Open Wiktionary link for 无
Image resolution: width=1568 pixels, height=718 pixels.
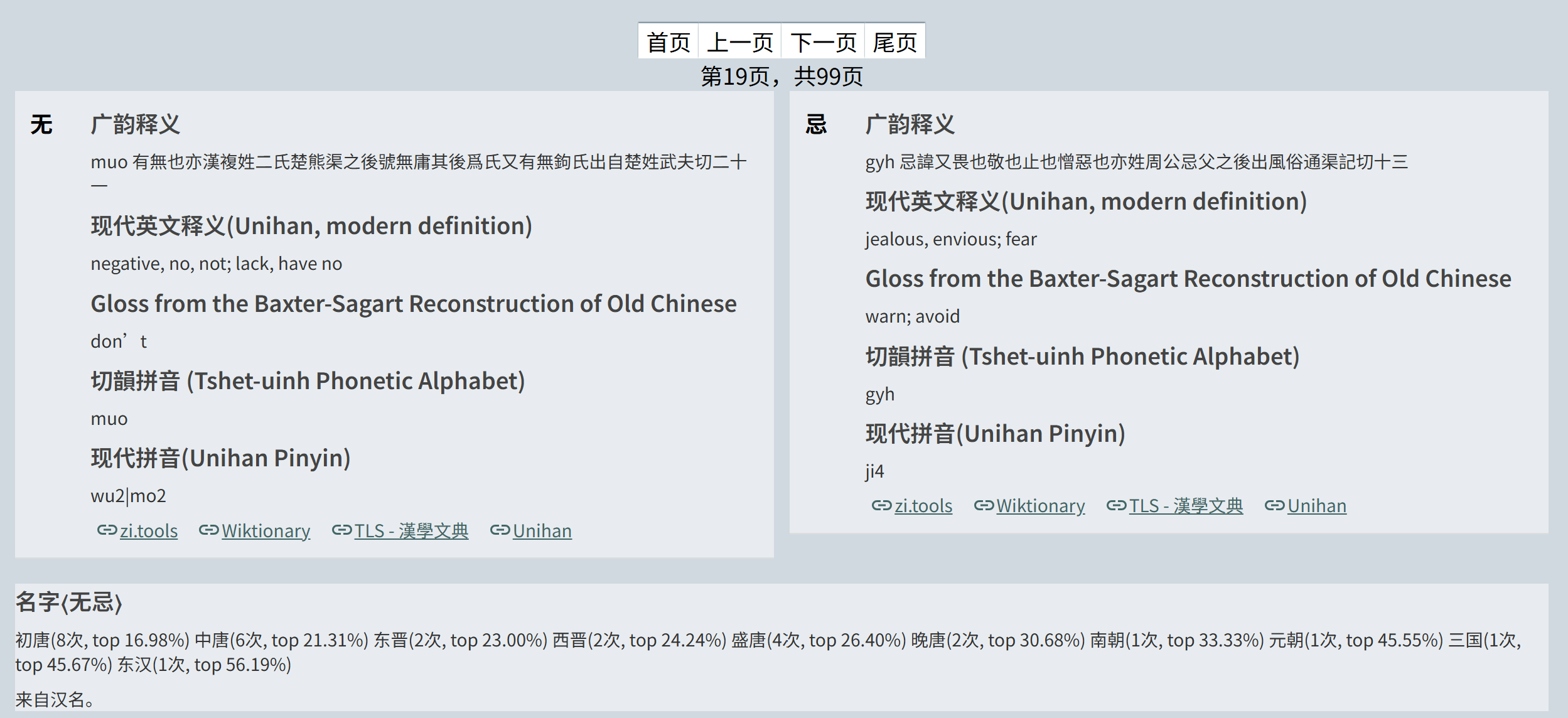(266, 531)
